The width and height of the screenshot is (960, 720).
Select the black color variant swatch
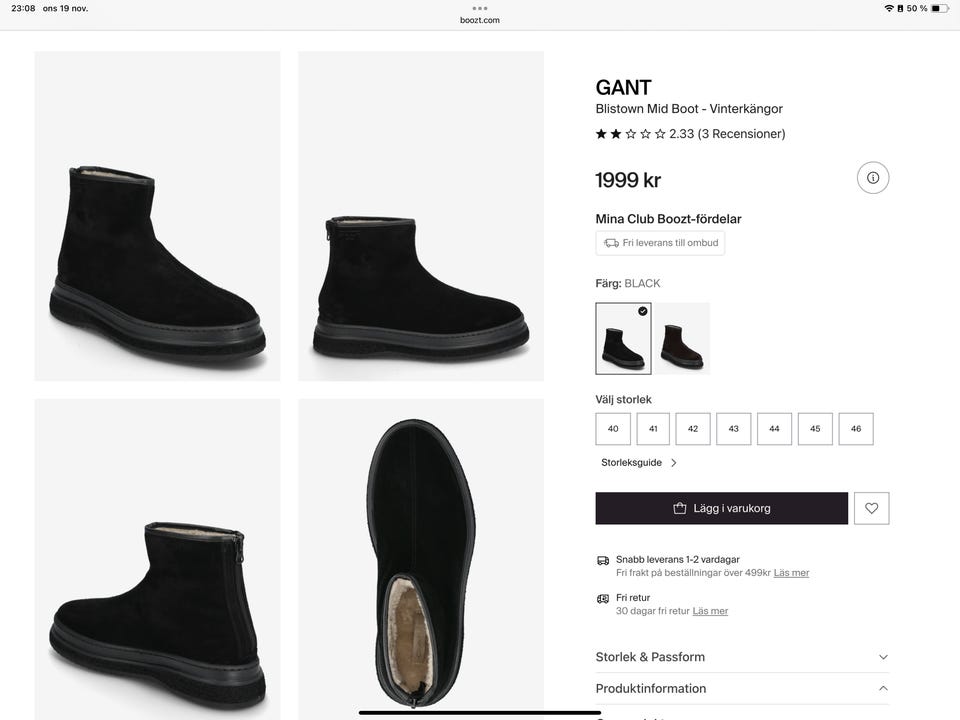point(623,338)
